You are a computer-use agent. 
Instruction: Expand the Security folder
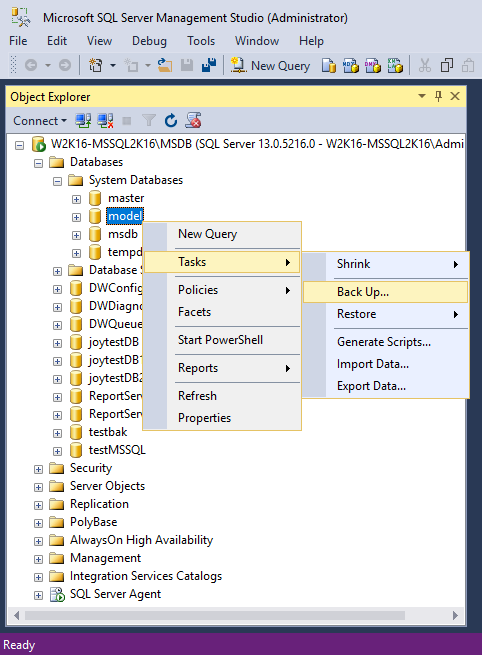(x=38, y=469)
